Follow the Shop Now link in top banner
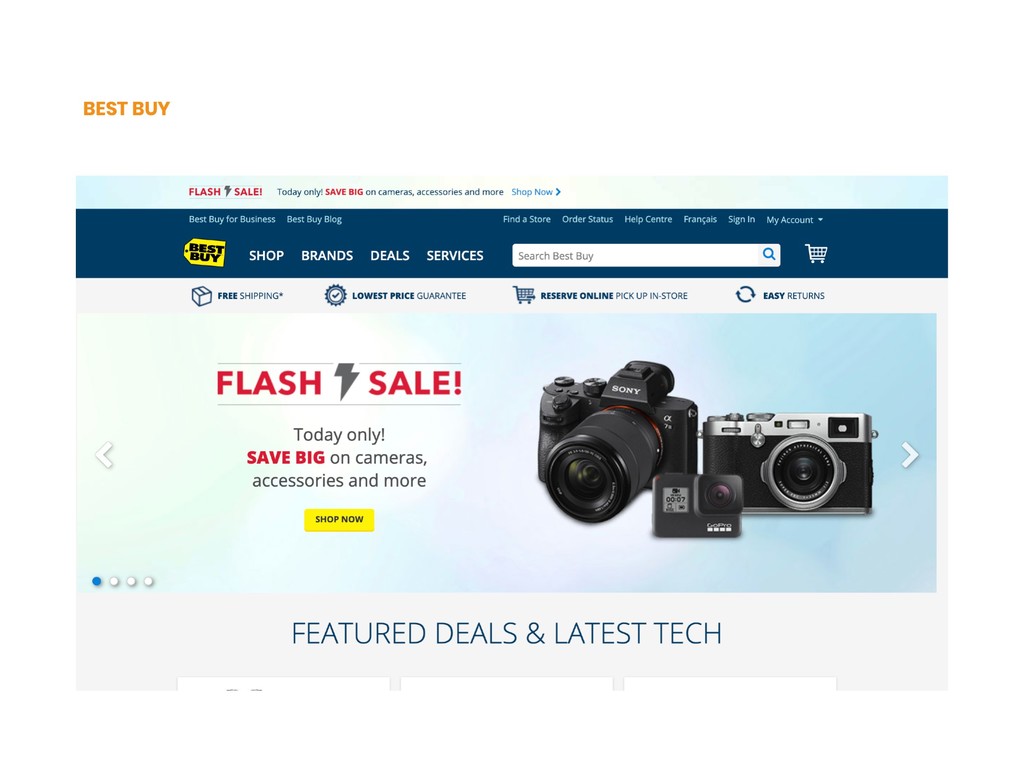Screen dimensions: 1024x768 [x=536, y=192]
